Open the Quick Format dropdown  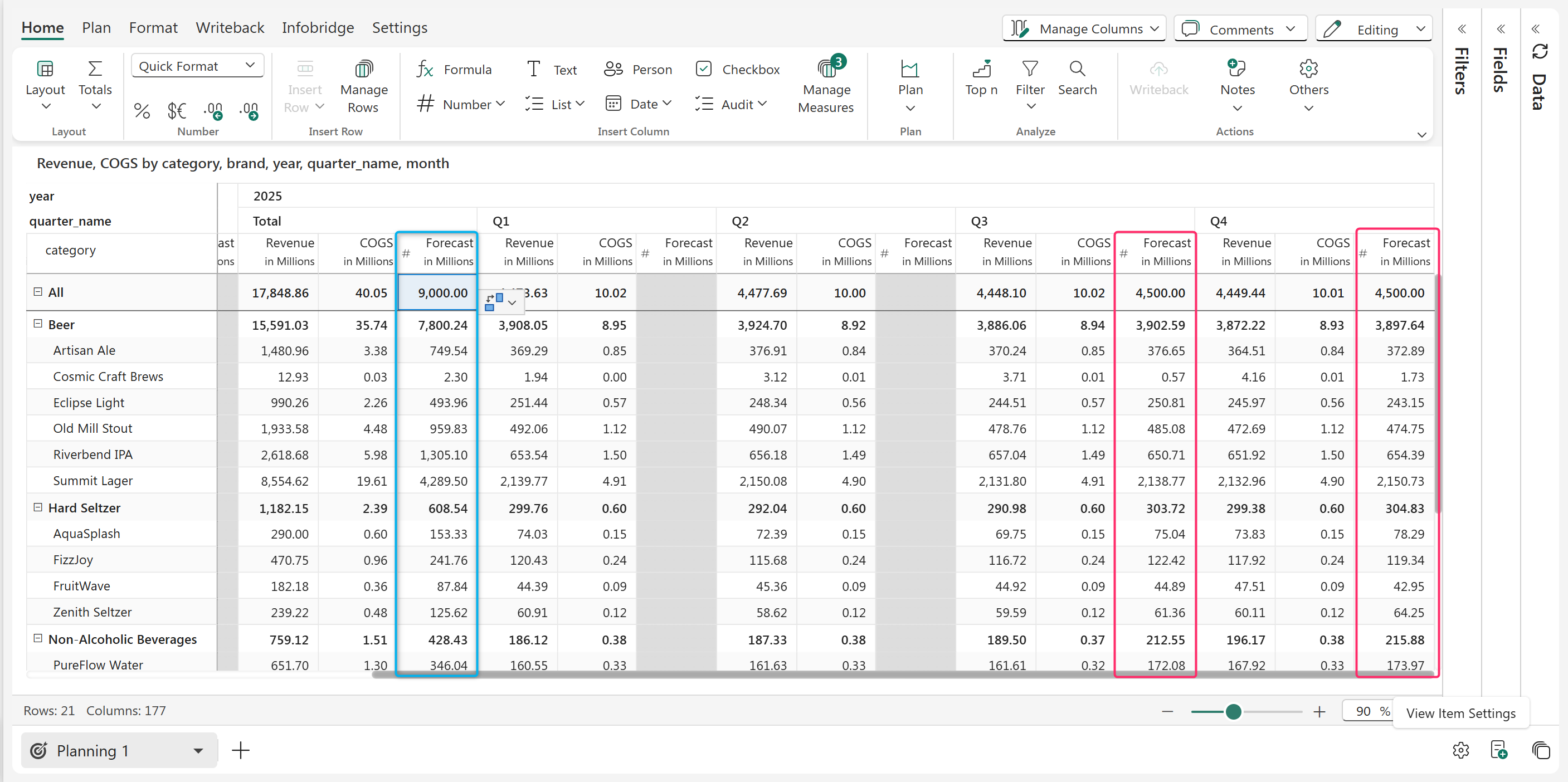click(197, 66)
